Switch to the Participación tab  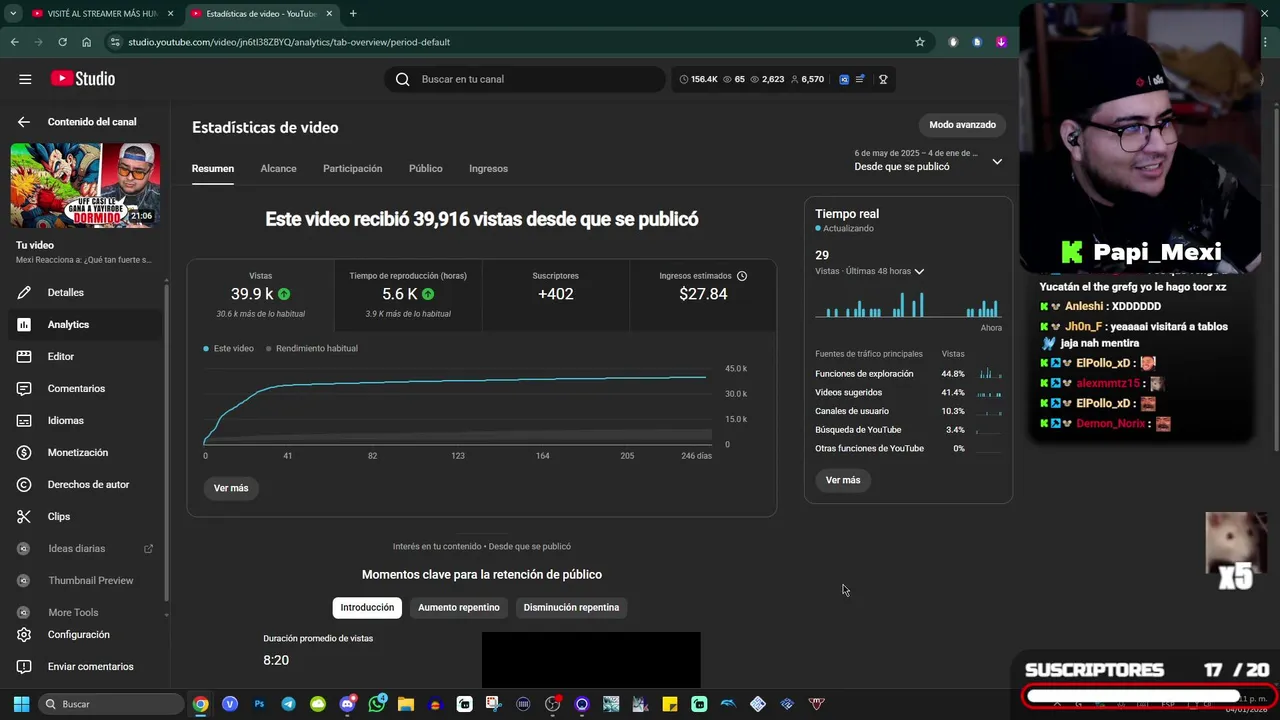pyautogui.click(x=352, y=168)
